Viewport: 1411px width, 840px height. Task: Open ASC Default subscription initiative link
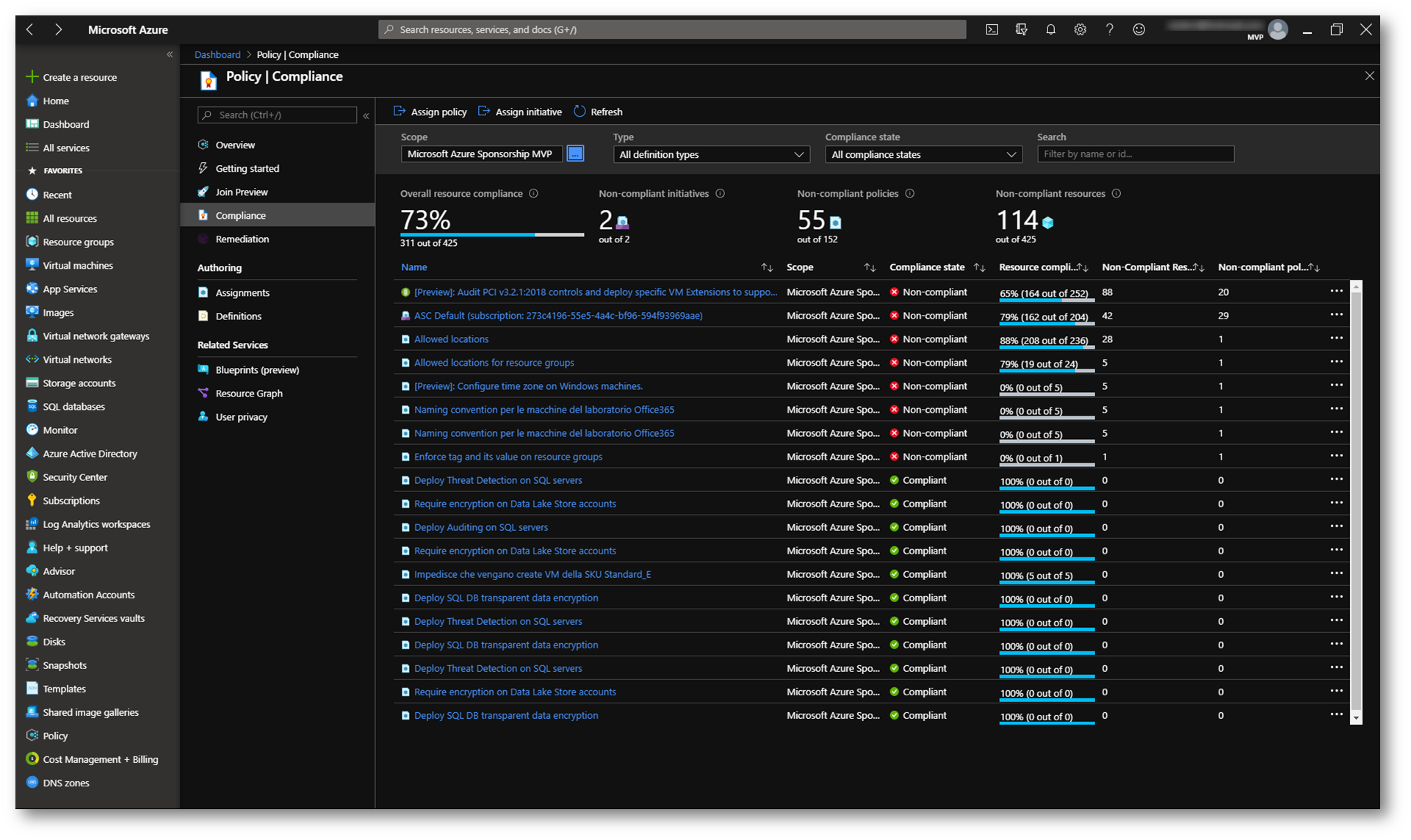pos(558,316)
